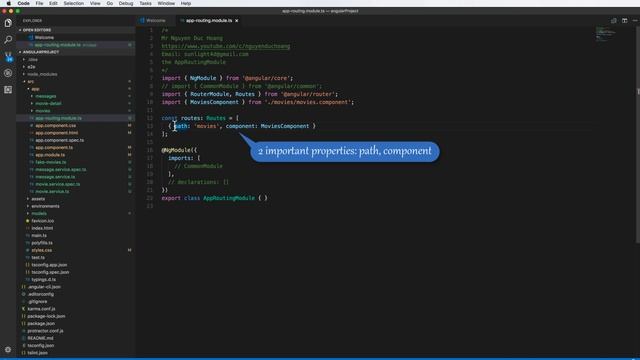Viewport: 640px width, 360px height.
Task: Open protractor.conf.js file
Action: pos(45,331)
